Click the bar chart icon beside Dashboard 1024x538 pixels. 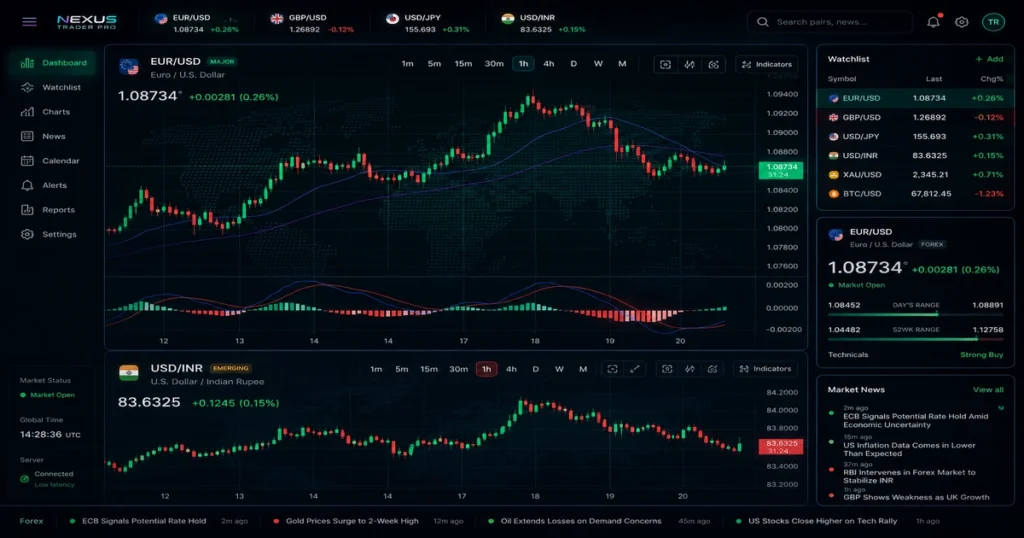[x=27, y=63]
